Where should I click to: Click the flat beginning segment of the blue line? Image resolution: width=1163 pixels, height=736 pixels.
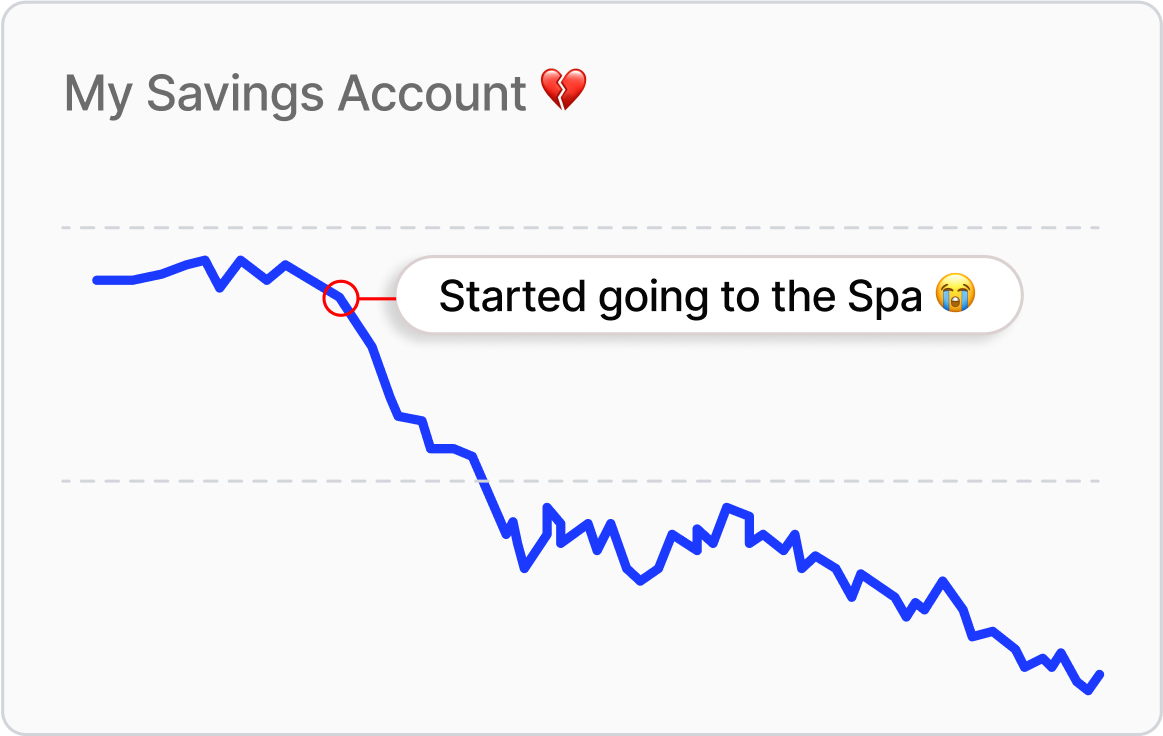click(114, 280)
